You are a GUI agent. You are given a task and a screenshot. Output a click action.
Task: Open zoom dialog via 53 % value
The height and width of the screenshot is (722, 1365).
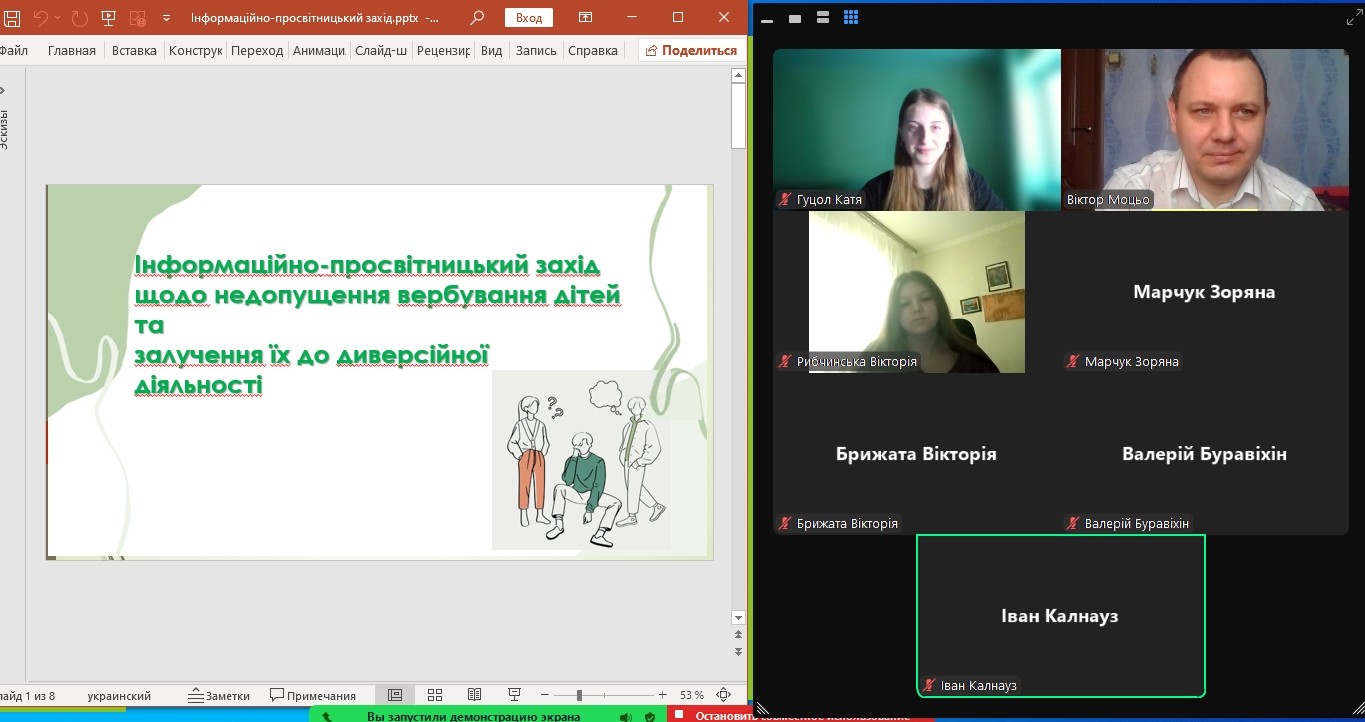tap(692, 695)
